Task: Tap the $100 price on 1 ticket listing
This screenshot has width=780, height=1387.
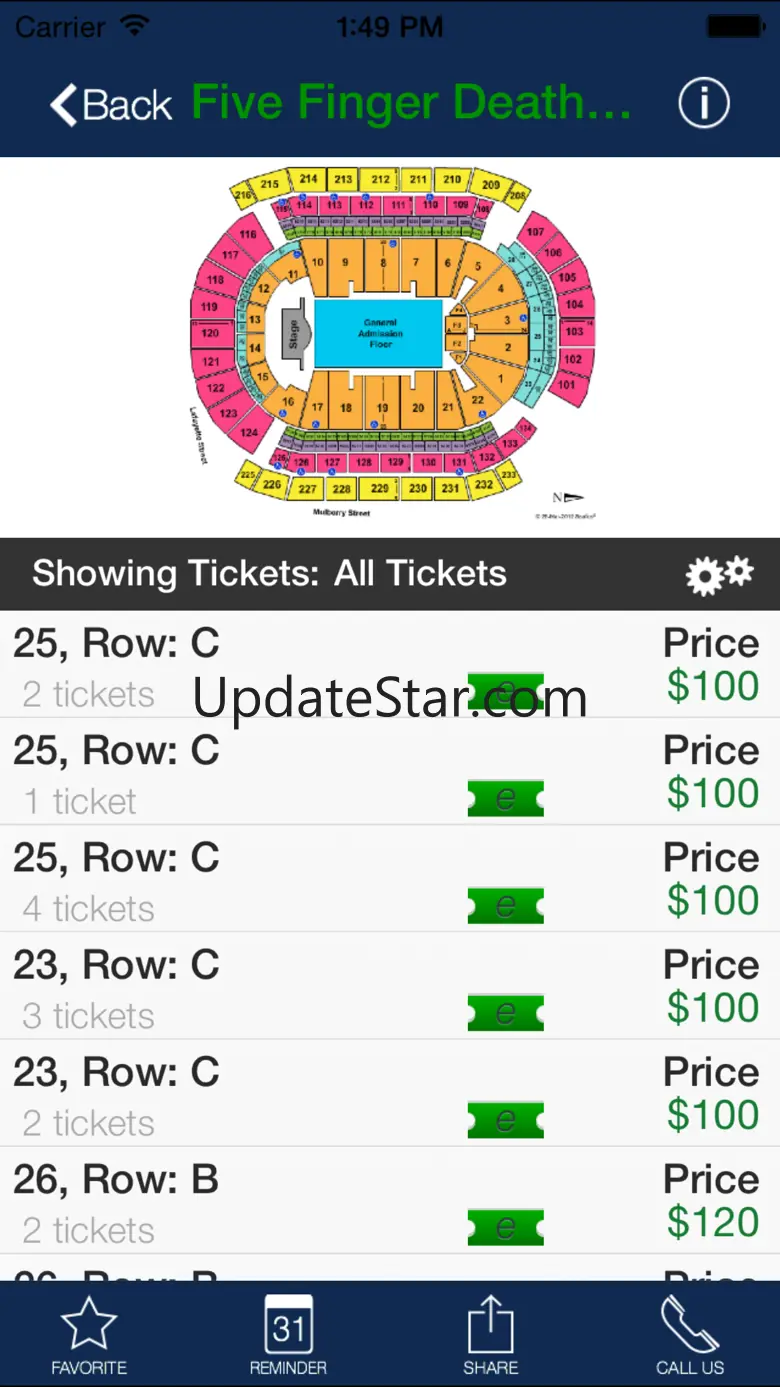Action: 713,793
